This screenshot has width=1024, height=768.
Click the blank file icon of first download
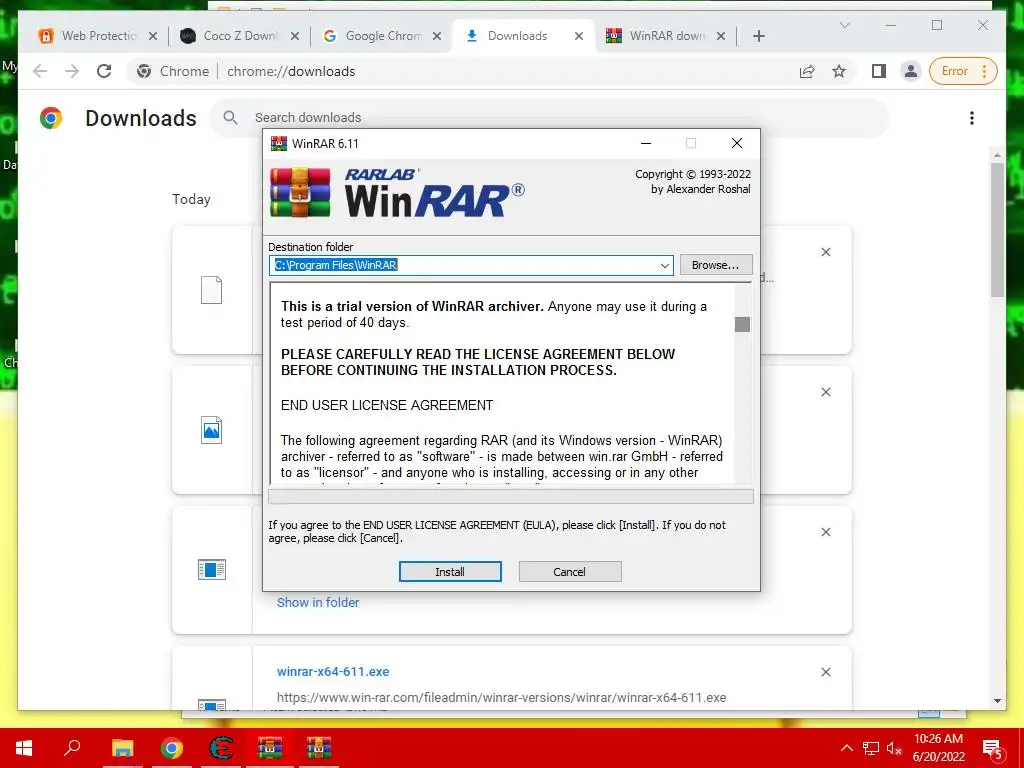[211, 290]
